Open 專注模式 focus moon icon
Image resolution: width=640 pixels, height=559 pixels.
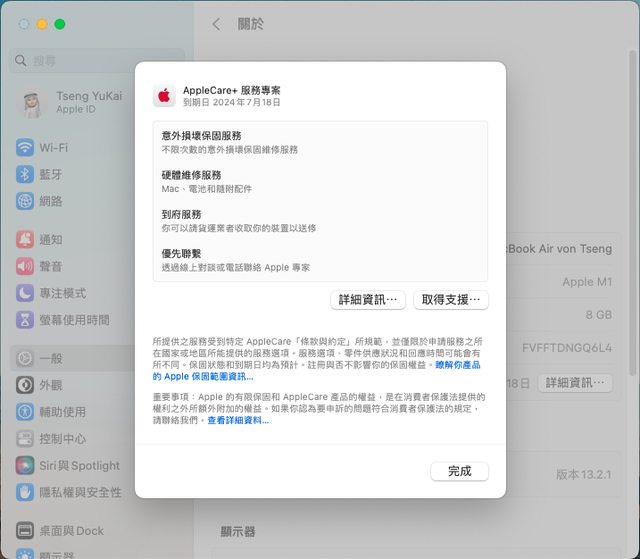(x=25, y=294)
